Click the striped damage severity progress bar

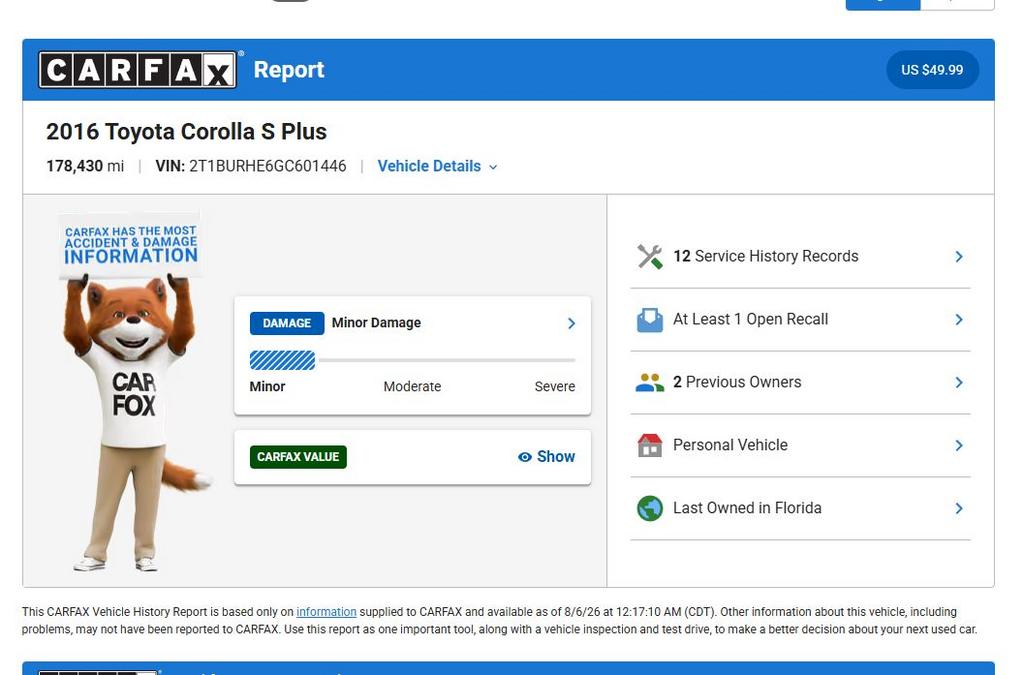tap(282, 360)
